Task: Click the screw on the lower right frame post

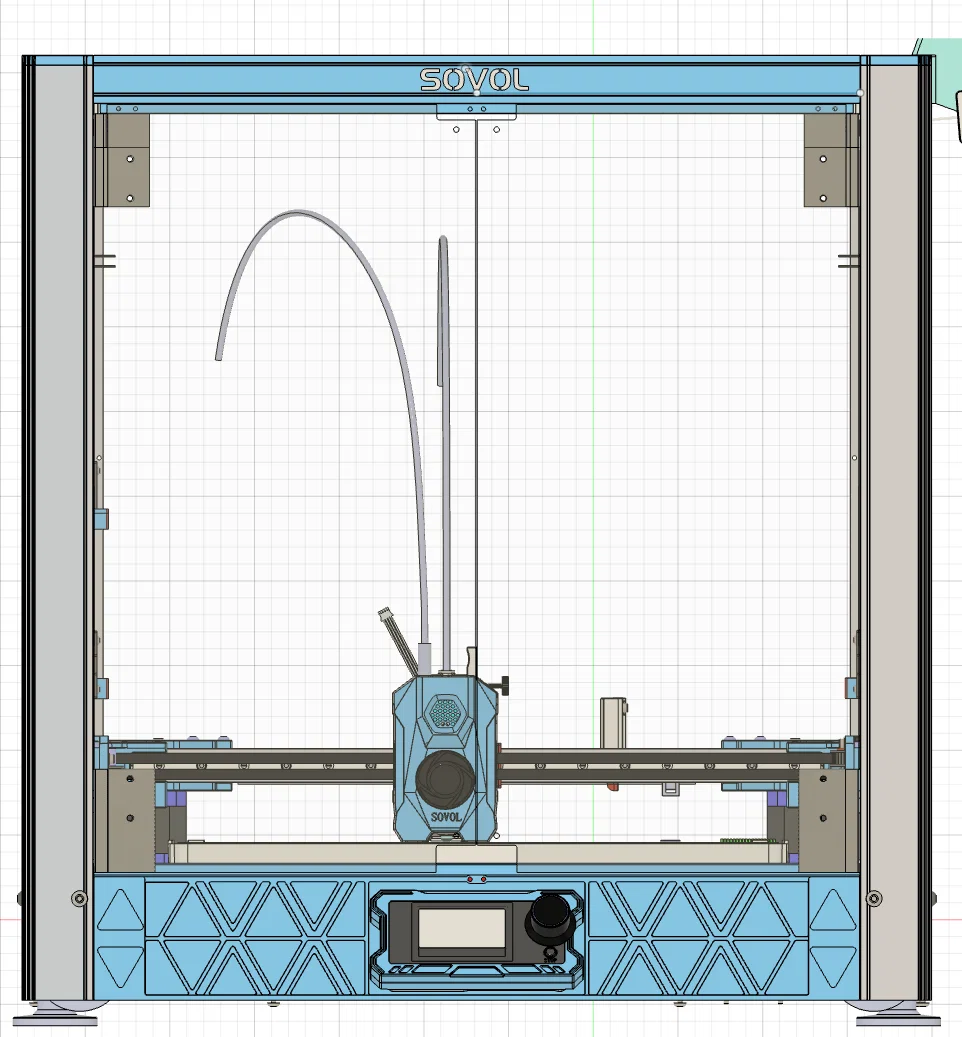Action: pyautogui.click(x=873, y=899)
